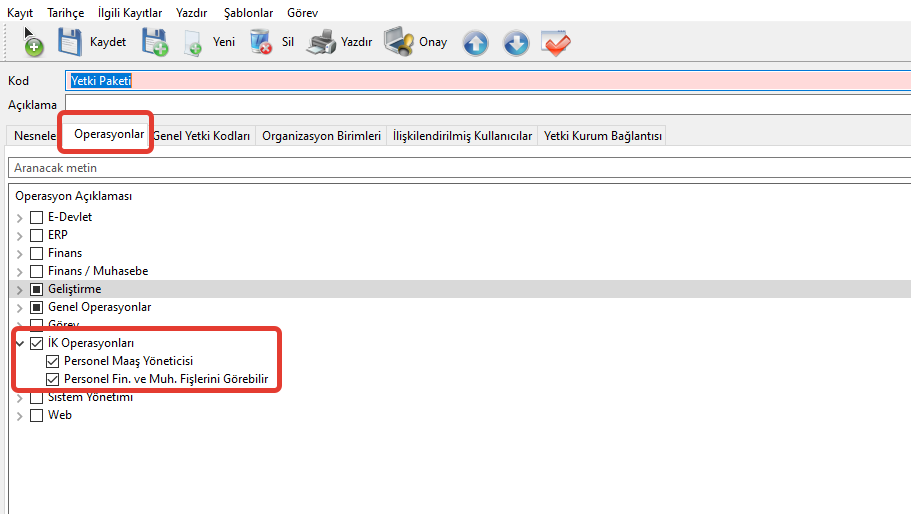Click the save-with-plus floppy disk icon
This screenshot has height=514, width=911.
click(155, 42)
